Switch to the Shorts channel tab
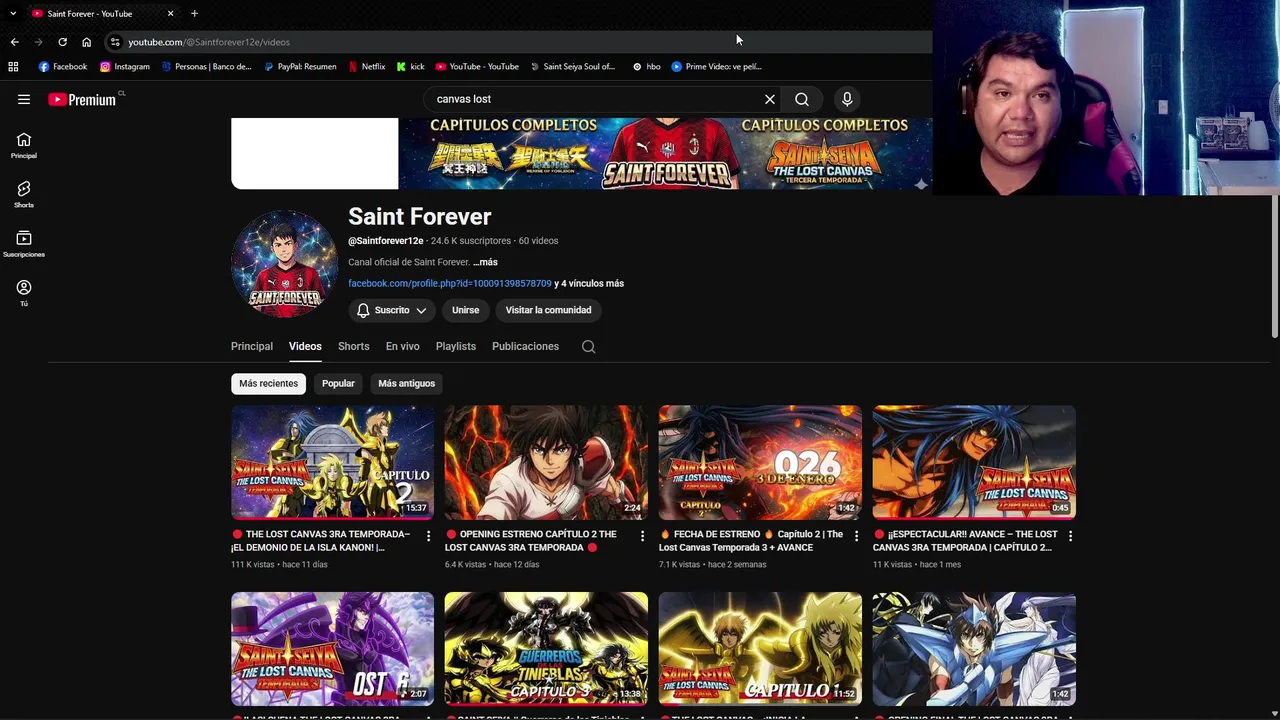1280x720 pixels. (353, 346)
